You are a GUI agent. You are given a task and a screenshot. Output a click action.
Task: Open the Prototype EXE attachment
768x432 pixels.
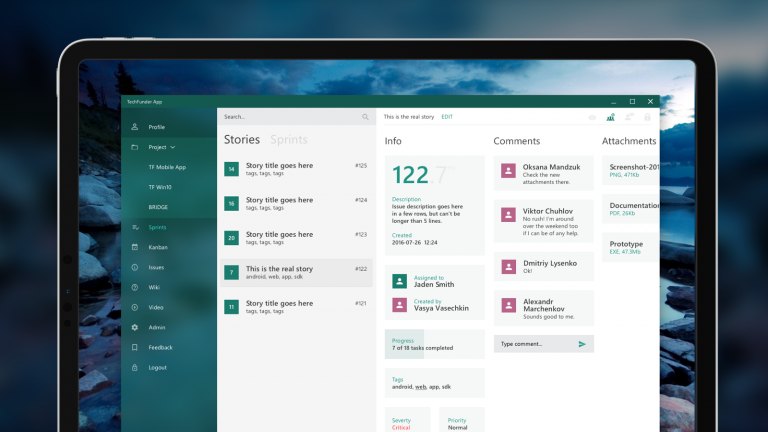pos(631,247)
